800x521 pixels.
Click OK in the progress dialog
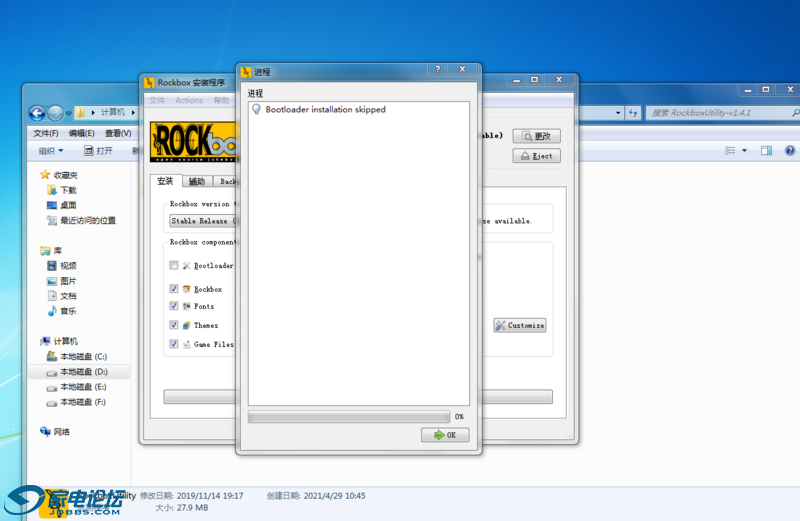pos(445,435)
